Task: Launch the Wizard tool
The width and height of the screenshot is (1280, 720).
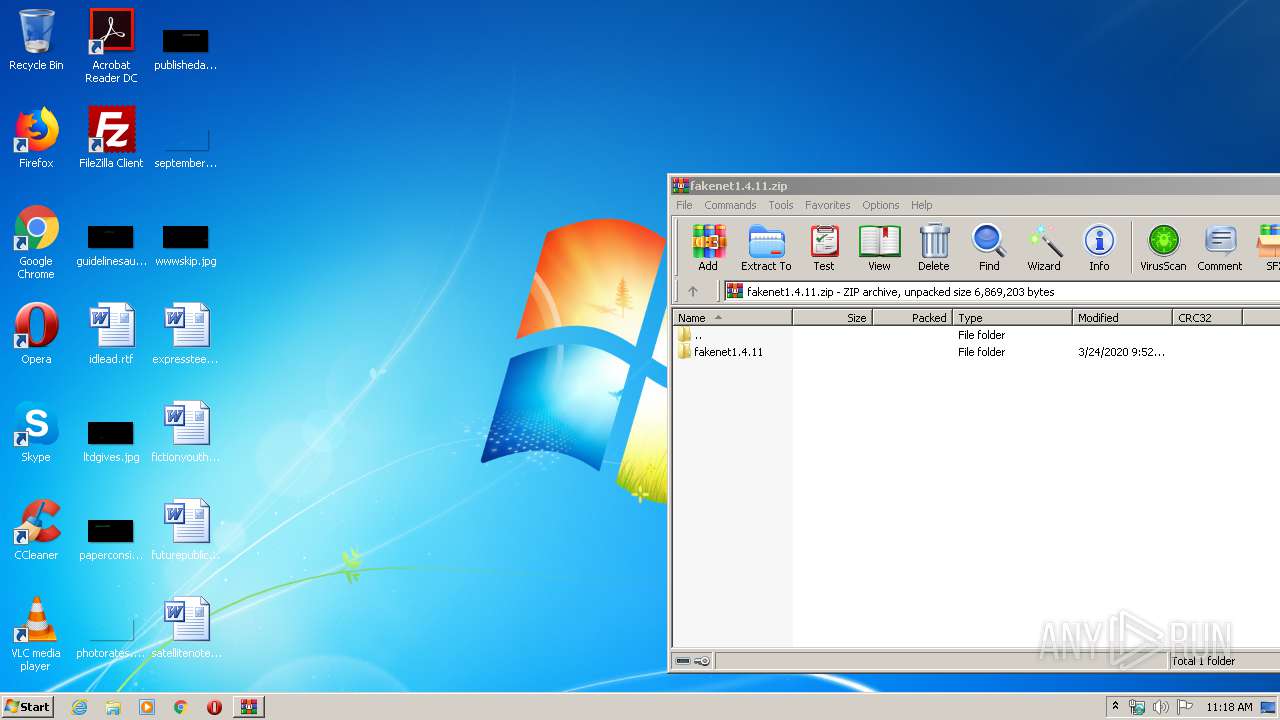Action: (x=1044, y=248)
